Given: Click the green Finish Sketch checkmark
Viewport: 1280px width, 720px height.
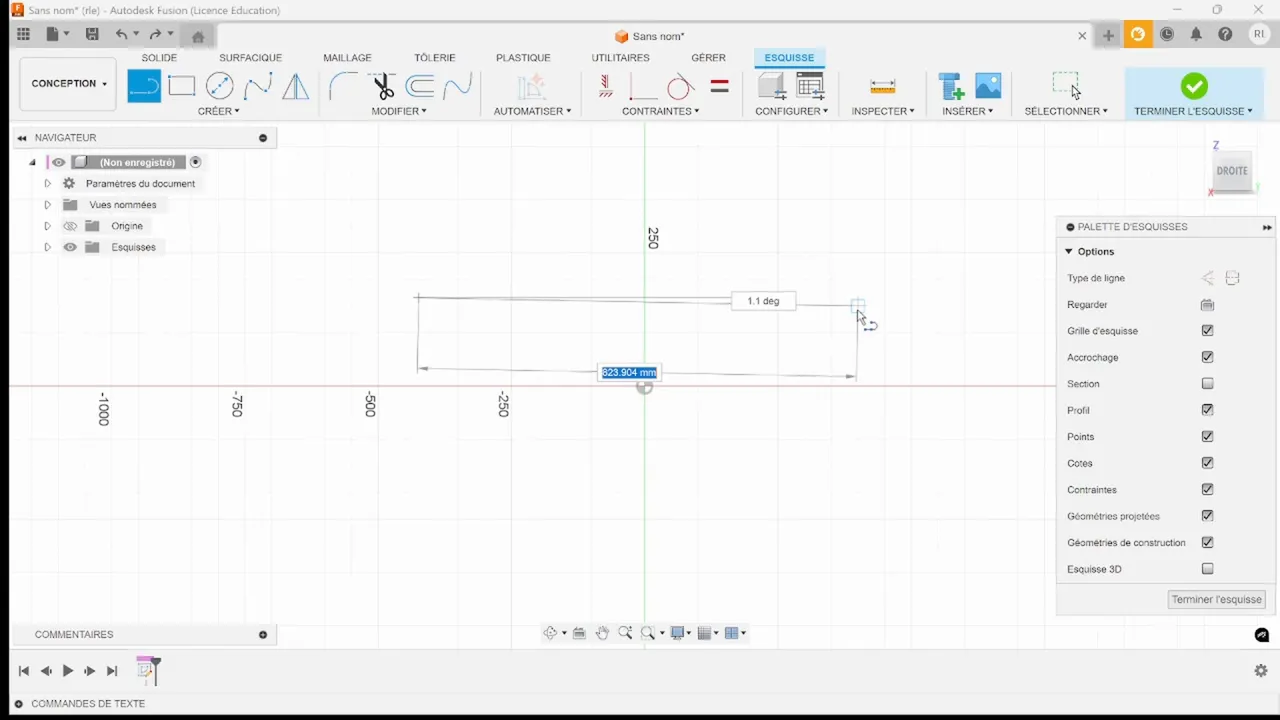Looking at the screenshot, I should tap(1194, 86).
